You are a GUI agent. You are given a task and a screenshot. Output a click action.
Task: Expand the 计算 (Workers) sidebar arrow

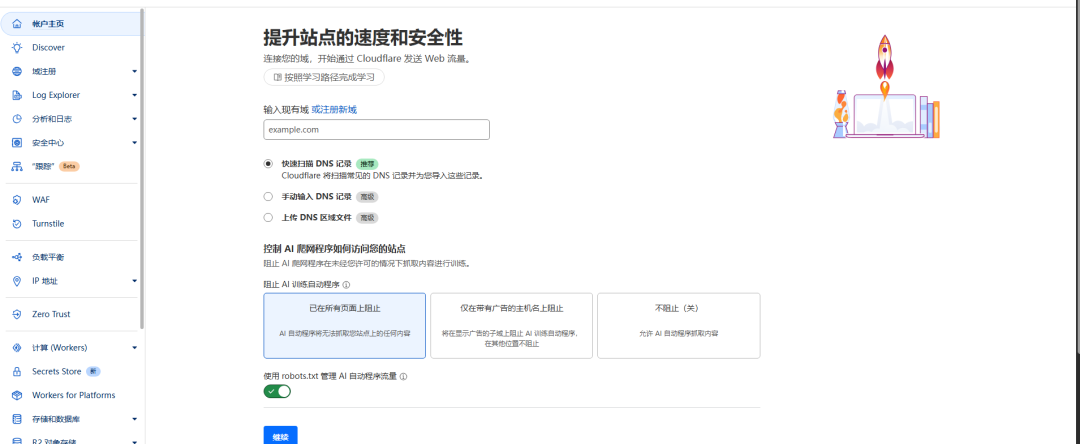(134, 348)
